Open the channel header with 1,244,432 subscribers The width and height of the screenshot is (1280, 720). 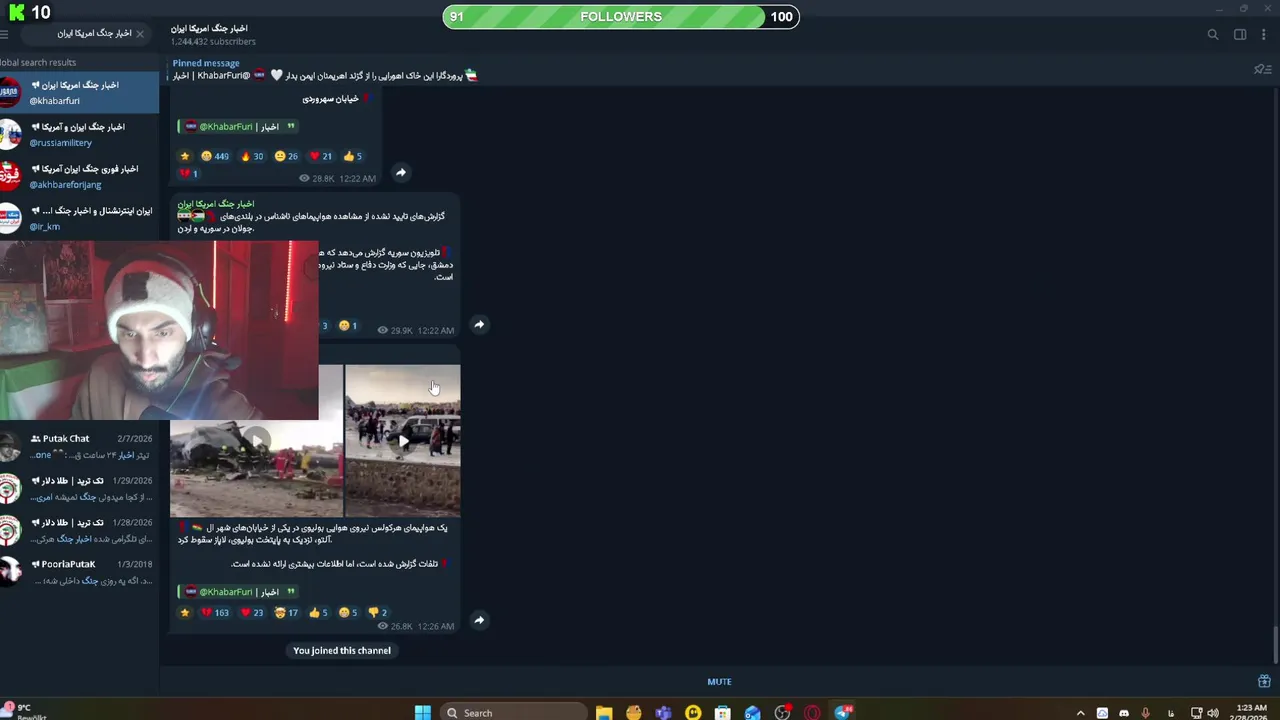coord(213,34)
